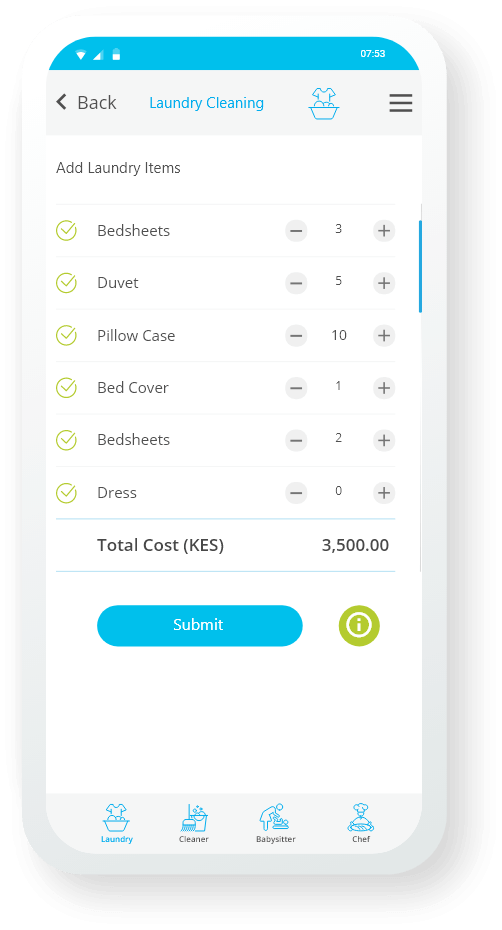Switch to the Laundry bottom tab

(x=117, y=823)
